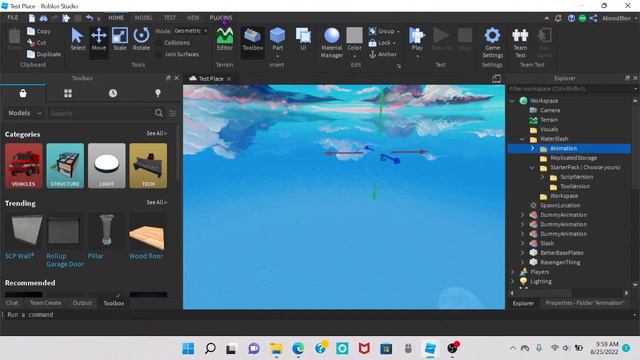Open the Vehicles category thumbnail
Image resolution: width=640 pixels, height=360 pixels.
(x=24, y=165)
